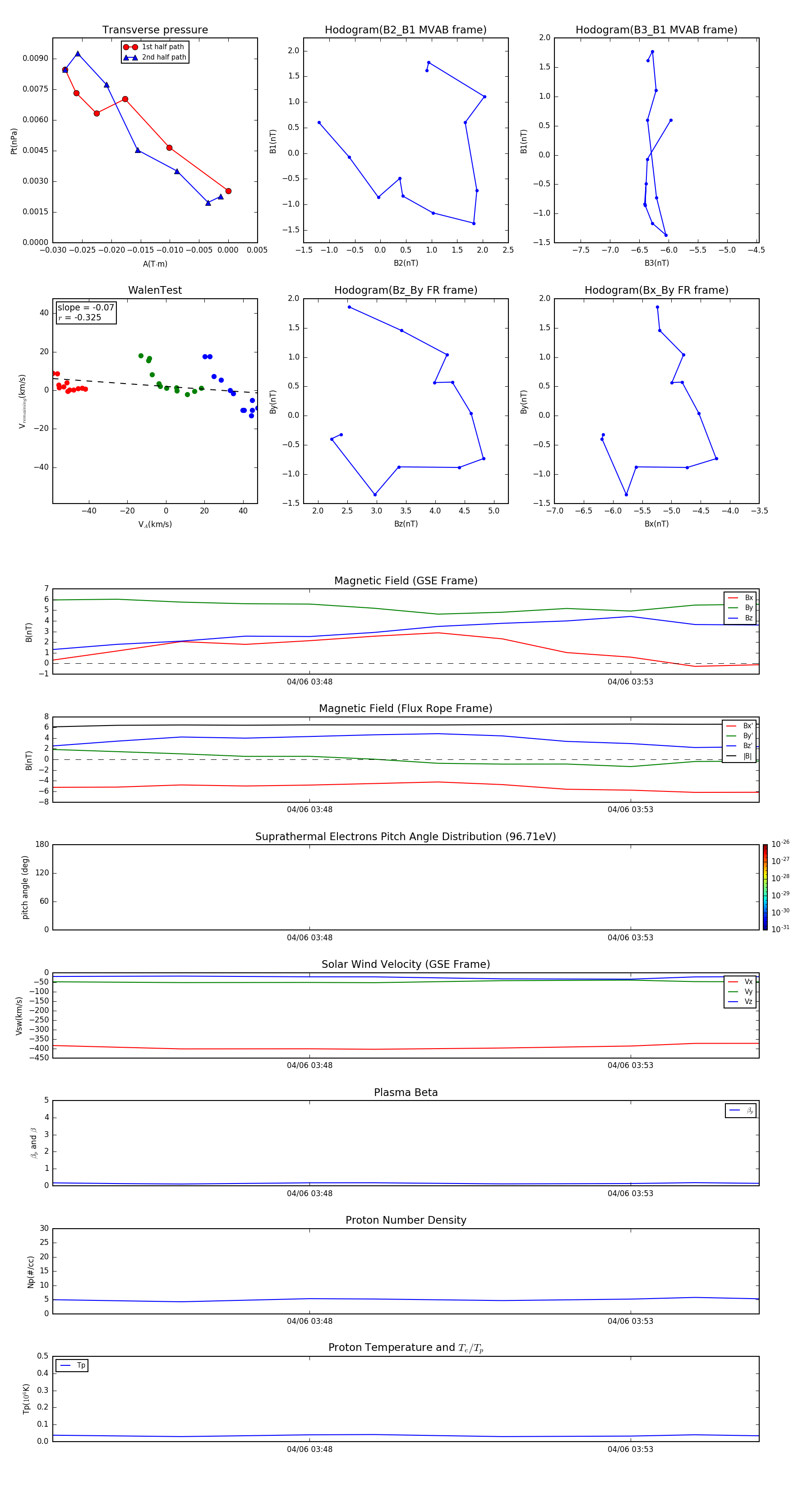Click the 'Vz' legend entry in velocity plot
Image resolution: width=812 pixels, height=1489 pixels.
tap(740, 1001)
